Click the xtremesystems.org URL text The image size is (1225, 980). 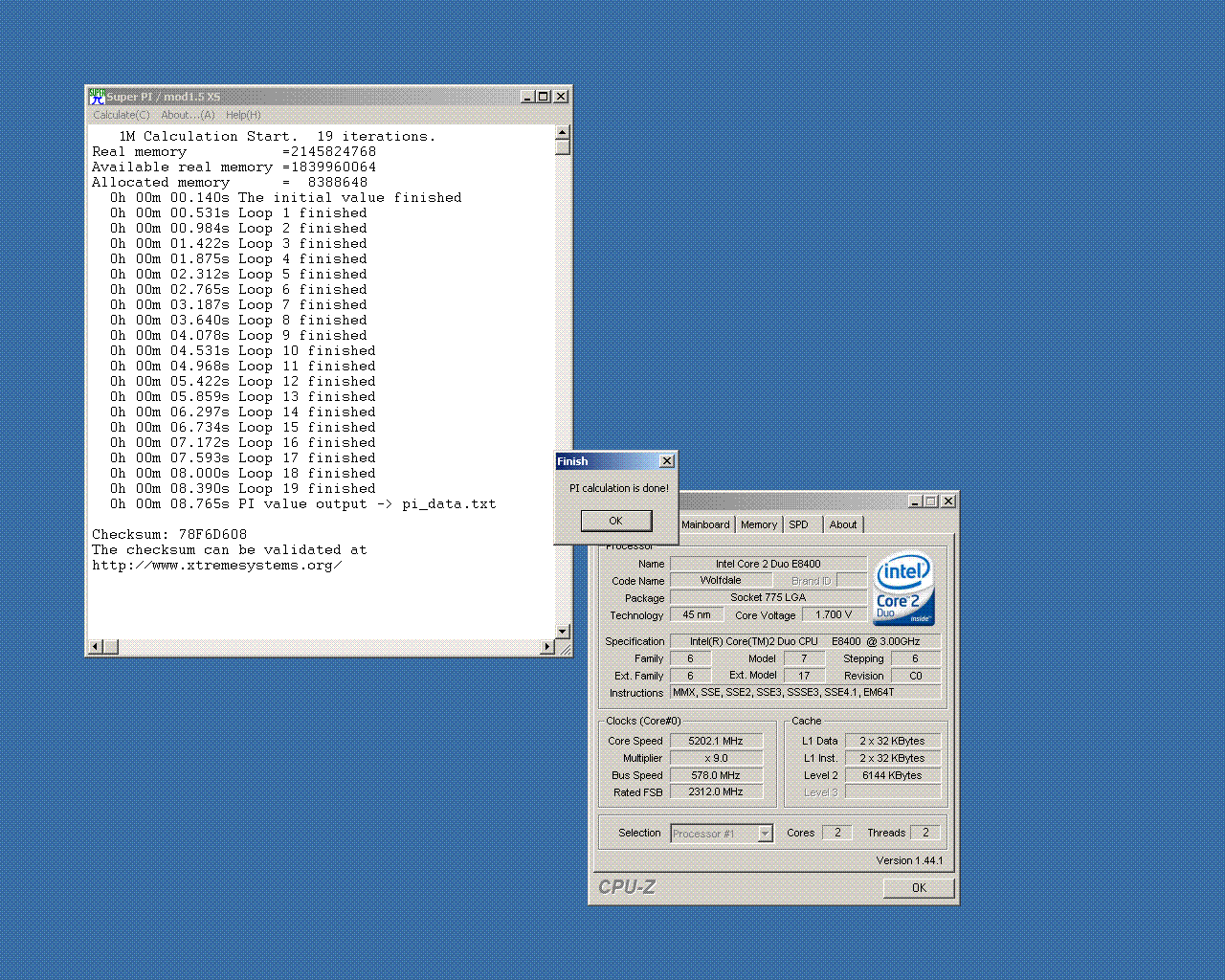coord(217,565)
